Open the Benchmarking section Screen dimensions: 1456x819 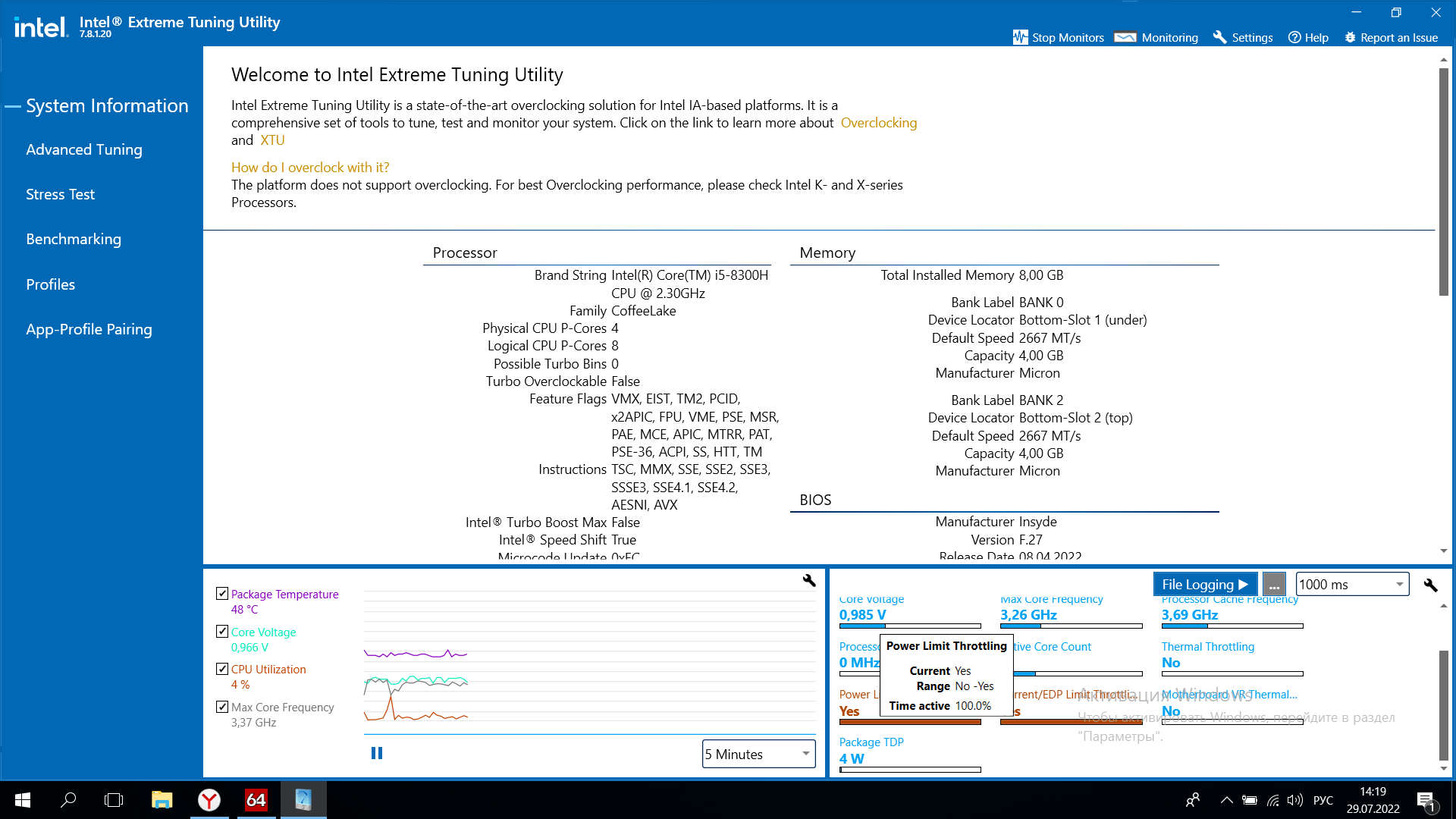tap(74, 239)
